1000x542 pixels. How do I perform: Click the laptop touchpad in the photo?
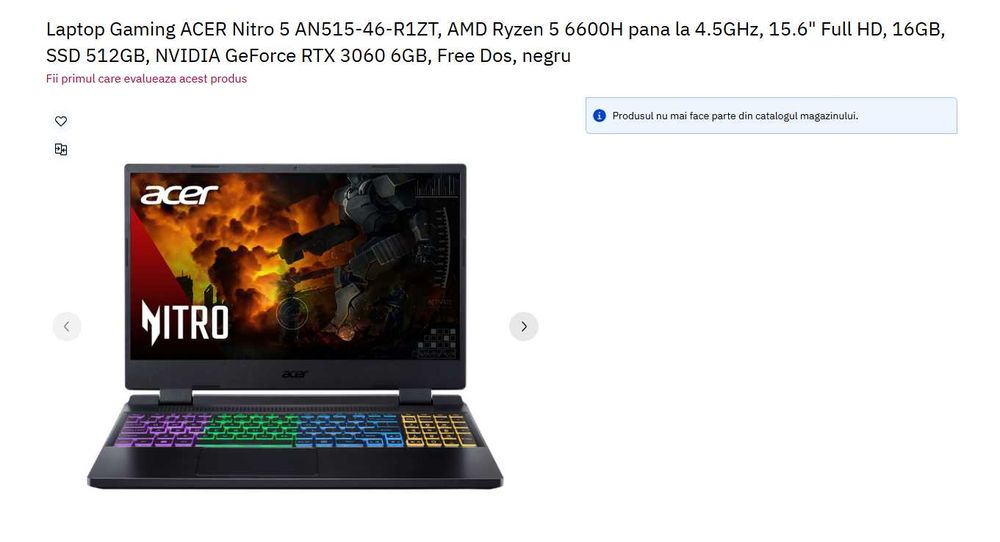click(x=256, y=461)
